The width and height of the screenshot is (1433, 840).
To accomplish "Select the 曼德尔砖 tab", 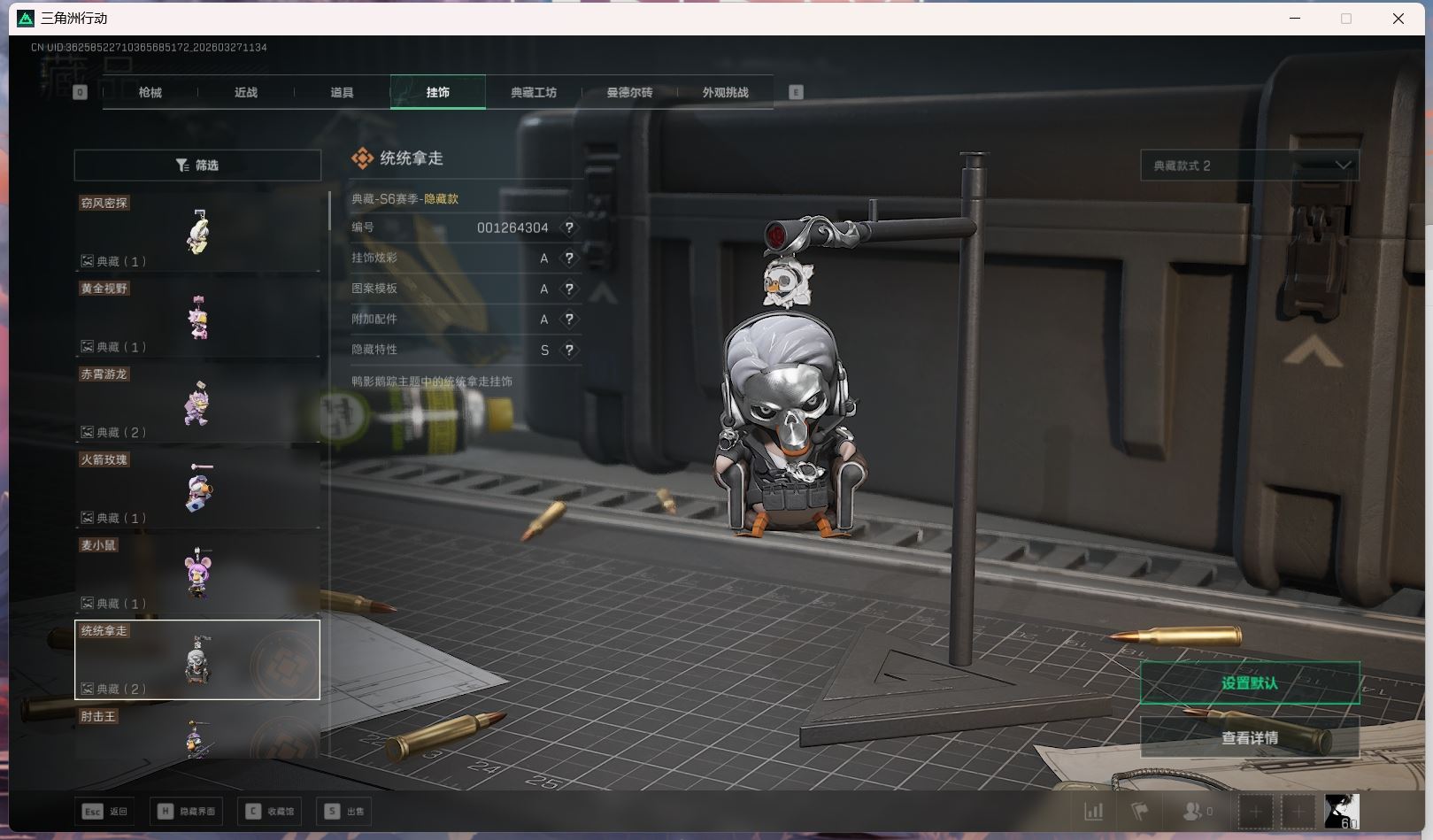I will tap(629, 92).
